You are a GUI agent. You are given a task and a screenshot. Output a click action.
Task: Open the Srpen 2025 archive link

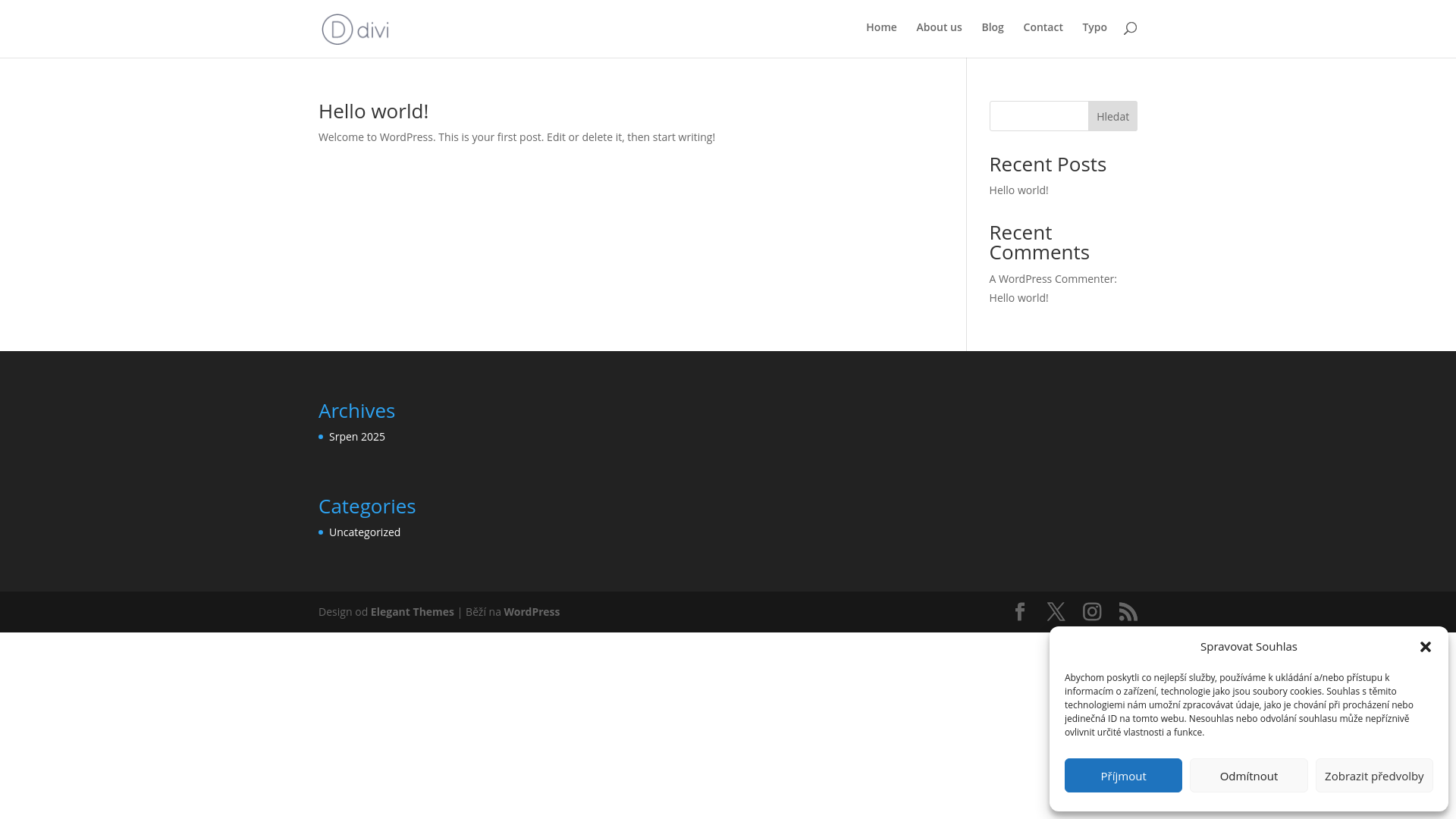pos(357,437)
